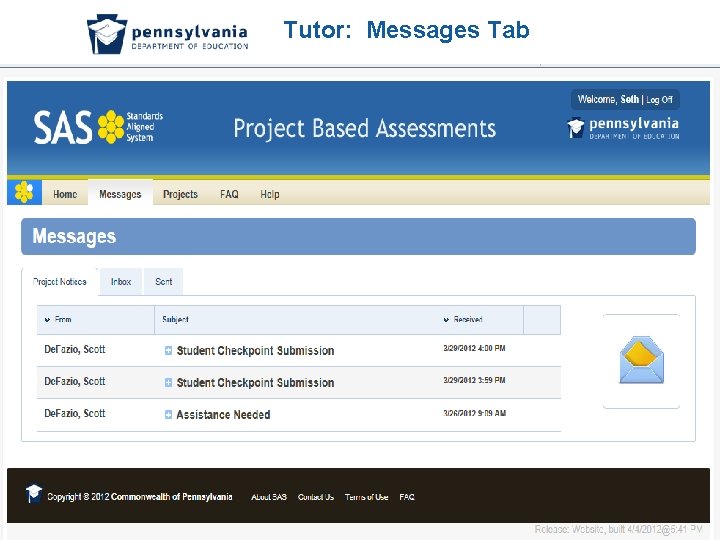Open the About SAS footer link
This screenshot has height=540, width=720.
[x=269, y=497]
